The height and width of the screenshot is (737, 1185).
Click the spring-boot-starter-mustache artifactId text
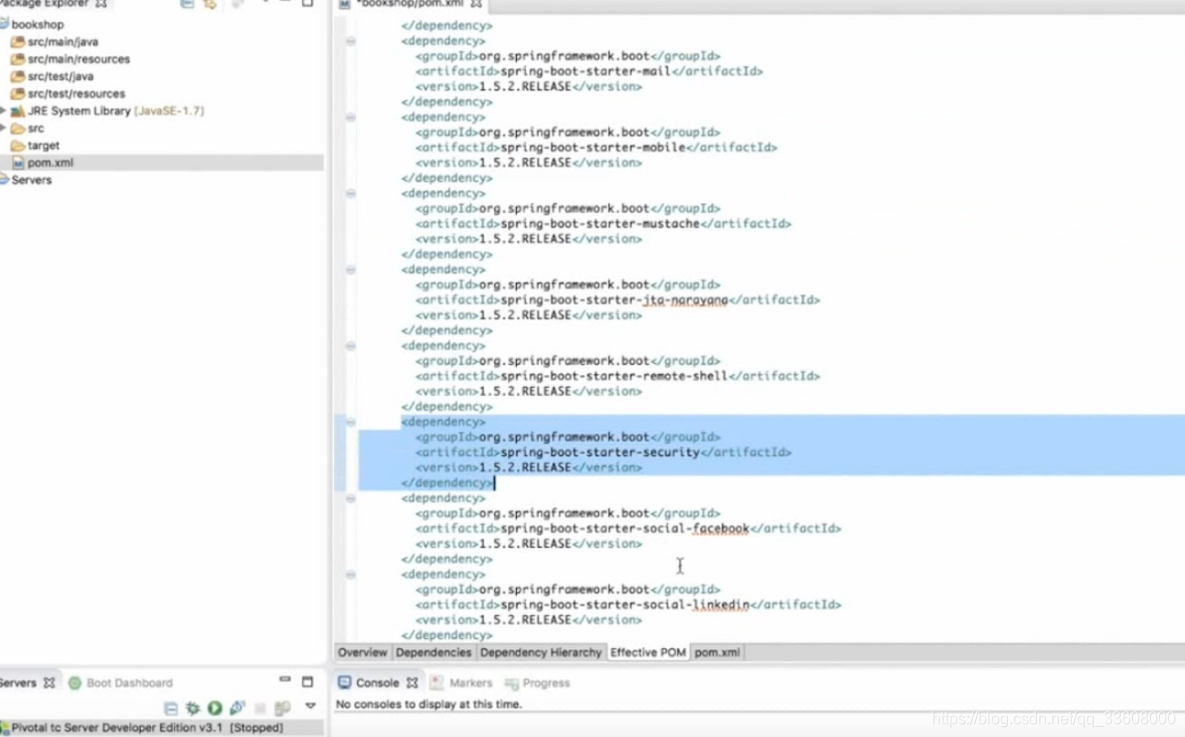pyautogui.click(x=600, y=224)
